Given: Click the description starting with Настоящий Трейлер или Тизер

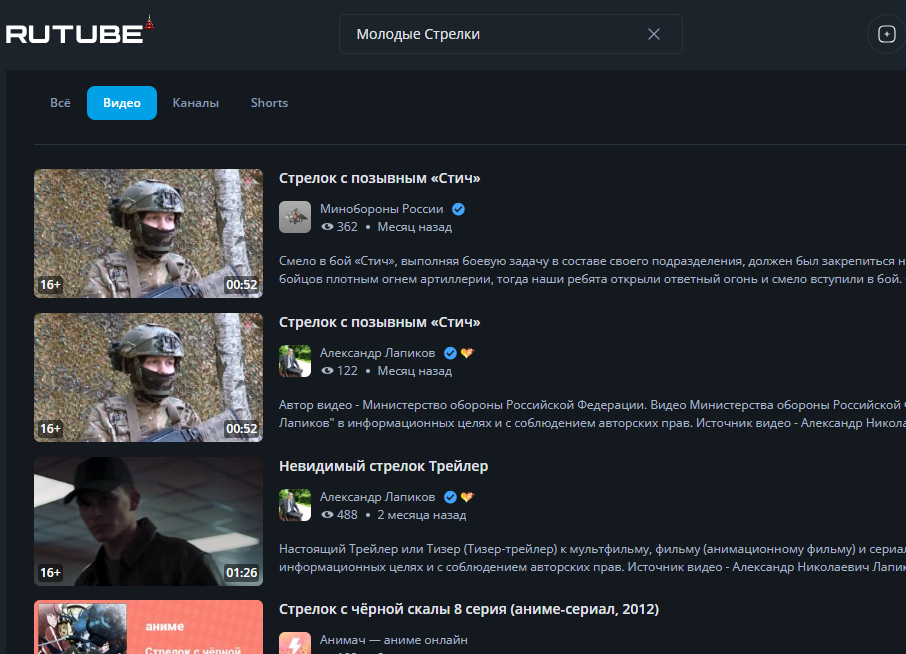Looking at the screenshot, I should [x=592, y=558].
